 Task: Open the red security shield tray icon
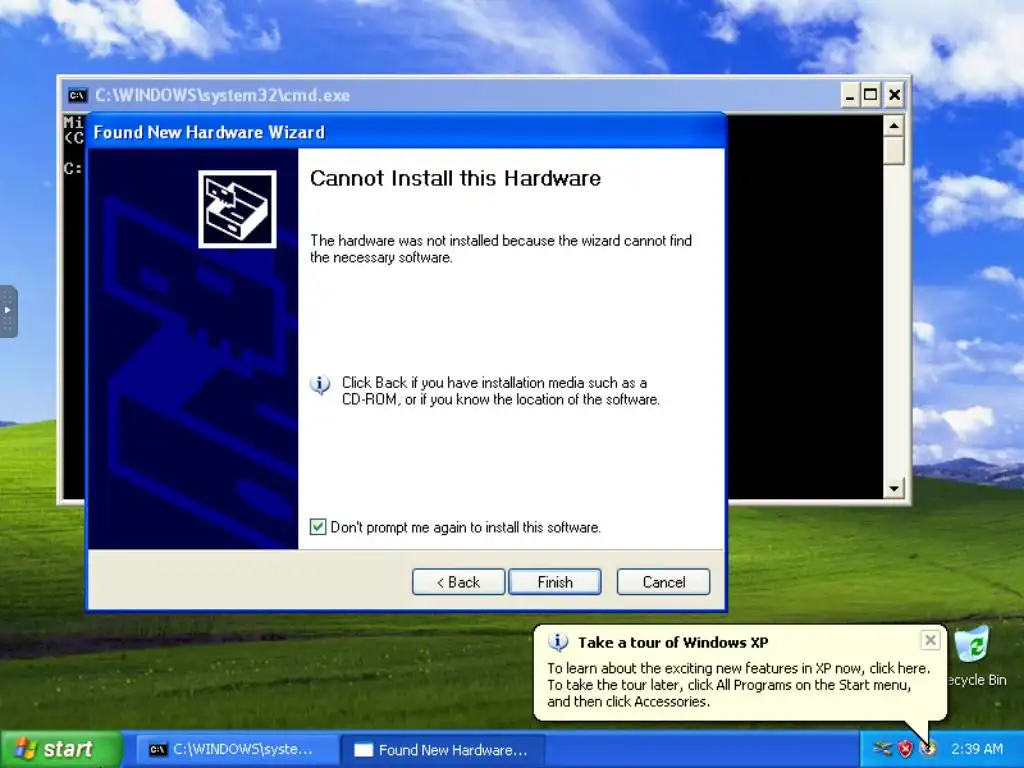[x=905, y=748]
